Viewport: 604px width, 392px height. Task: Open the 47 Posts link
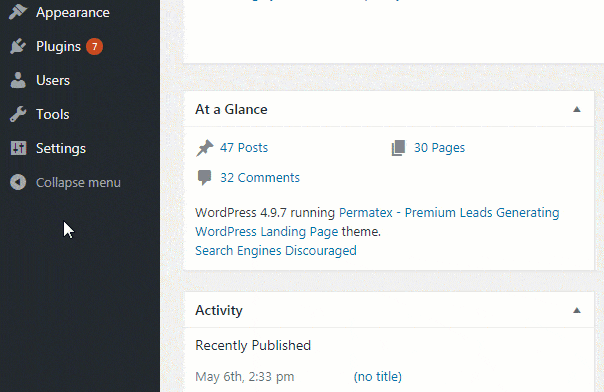[x=244, y=148]
